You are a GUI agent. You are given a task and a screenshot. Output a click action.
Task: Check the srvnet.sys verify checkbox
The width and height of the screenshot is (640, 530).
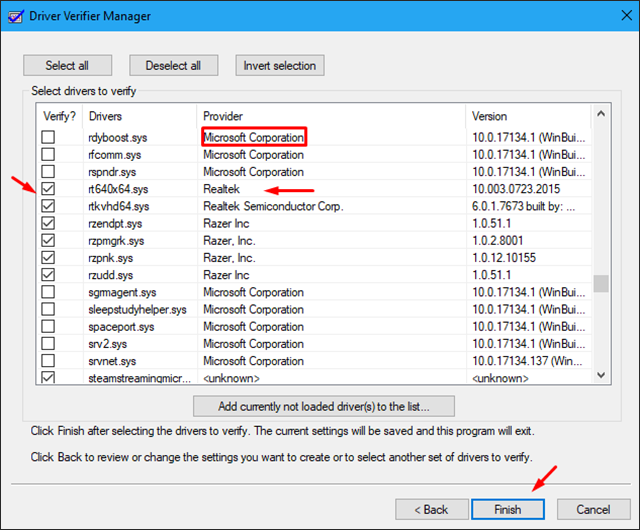click(48, 361)
